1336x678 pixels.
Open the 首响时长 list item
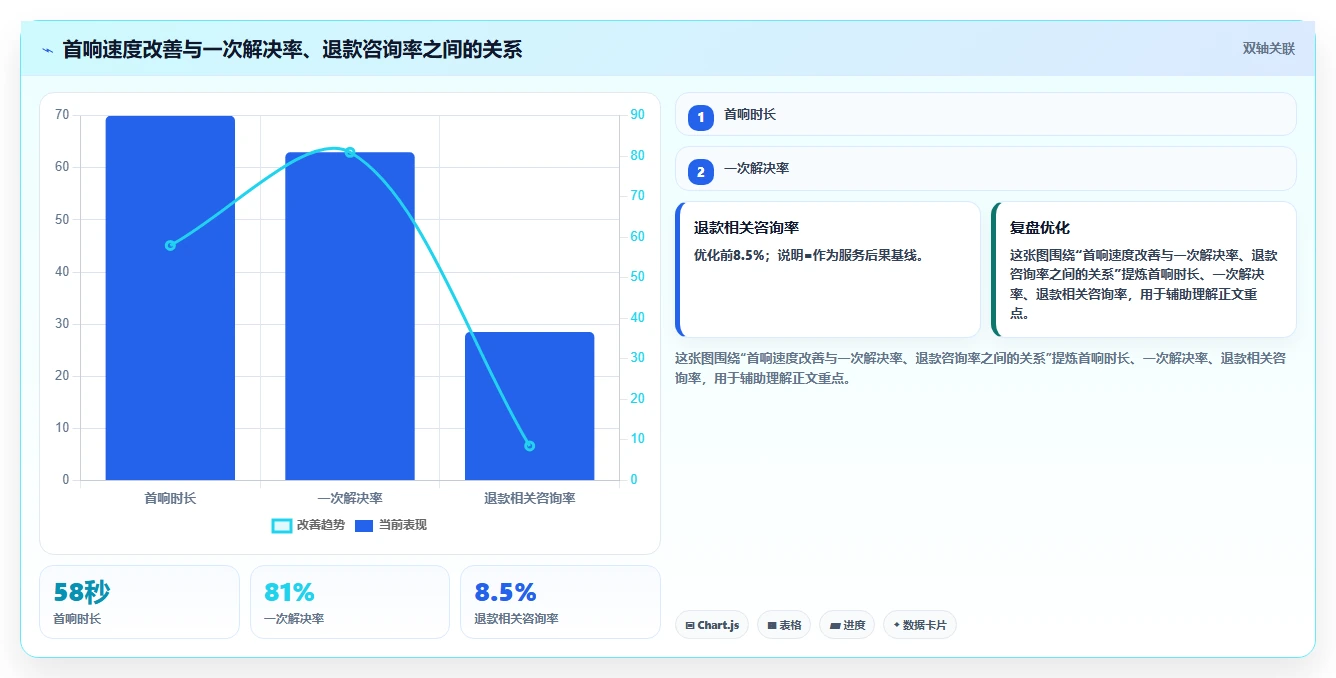tap(986, 114)
